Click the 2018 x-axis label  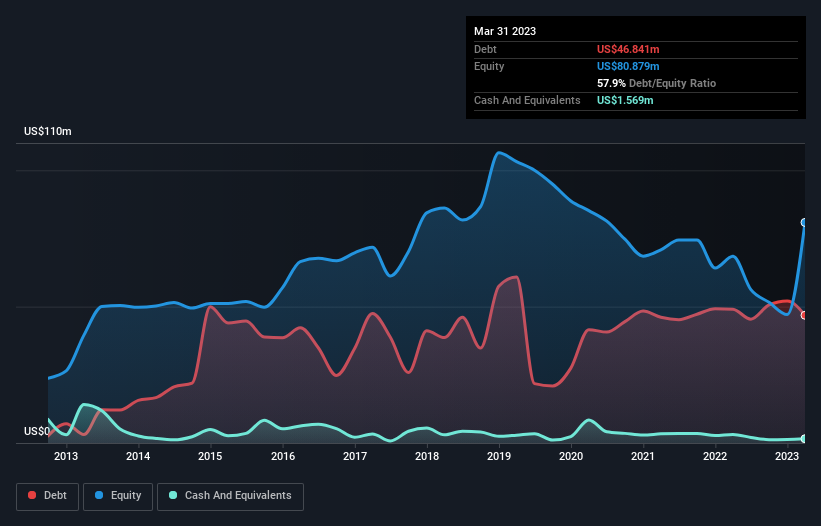click(427, 456)
